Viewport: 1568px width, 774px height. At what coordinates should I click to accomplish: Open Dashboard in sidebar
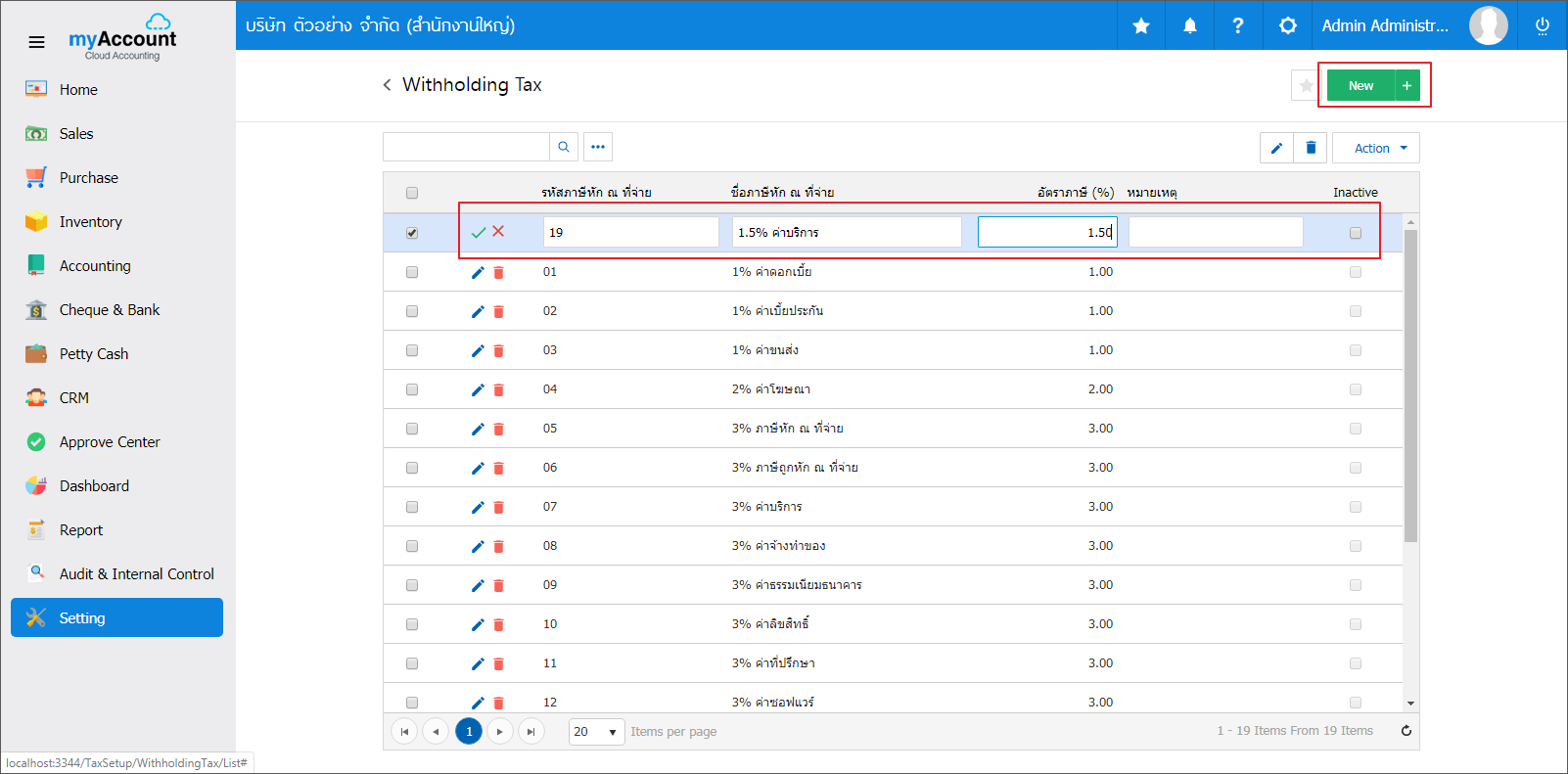pos(117,485)
